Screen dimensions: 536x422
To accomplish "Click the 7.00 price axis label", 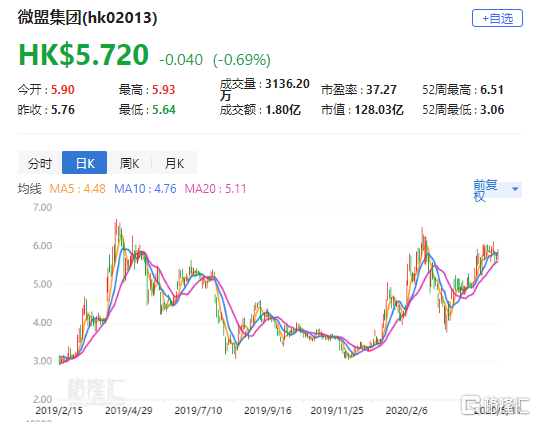I will pos(42,207).
